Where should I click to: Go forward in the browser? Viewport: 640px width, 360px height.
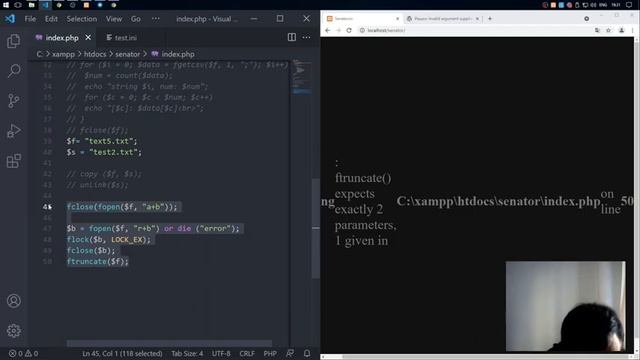[x=338, y=30]
